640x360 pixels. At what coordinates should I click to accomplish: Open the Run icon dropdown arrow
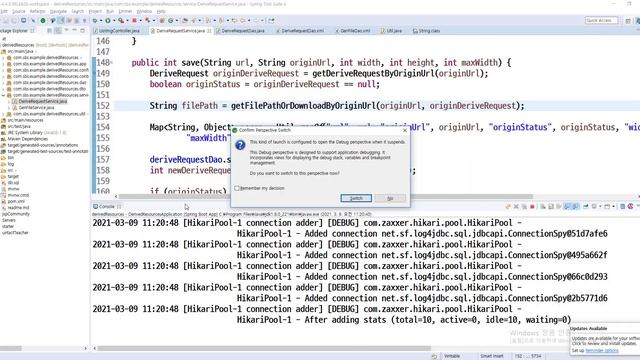(114, 20)
